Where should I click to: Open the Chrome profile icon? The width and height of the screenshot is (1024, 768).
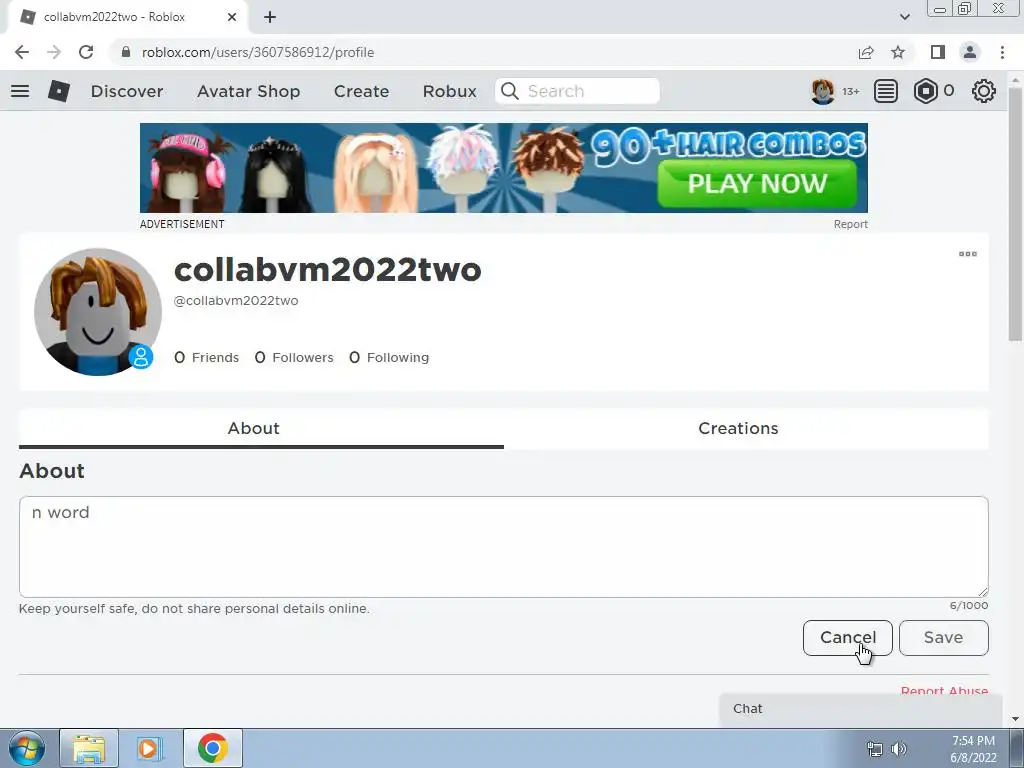tap(970, 52)
